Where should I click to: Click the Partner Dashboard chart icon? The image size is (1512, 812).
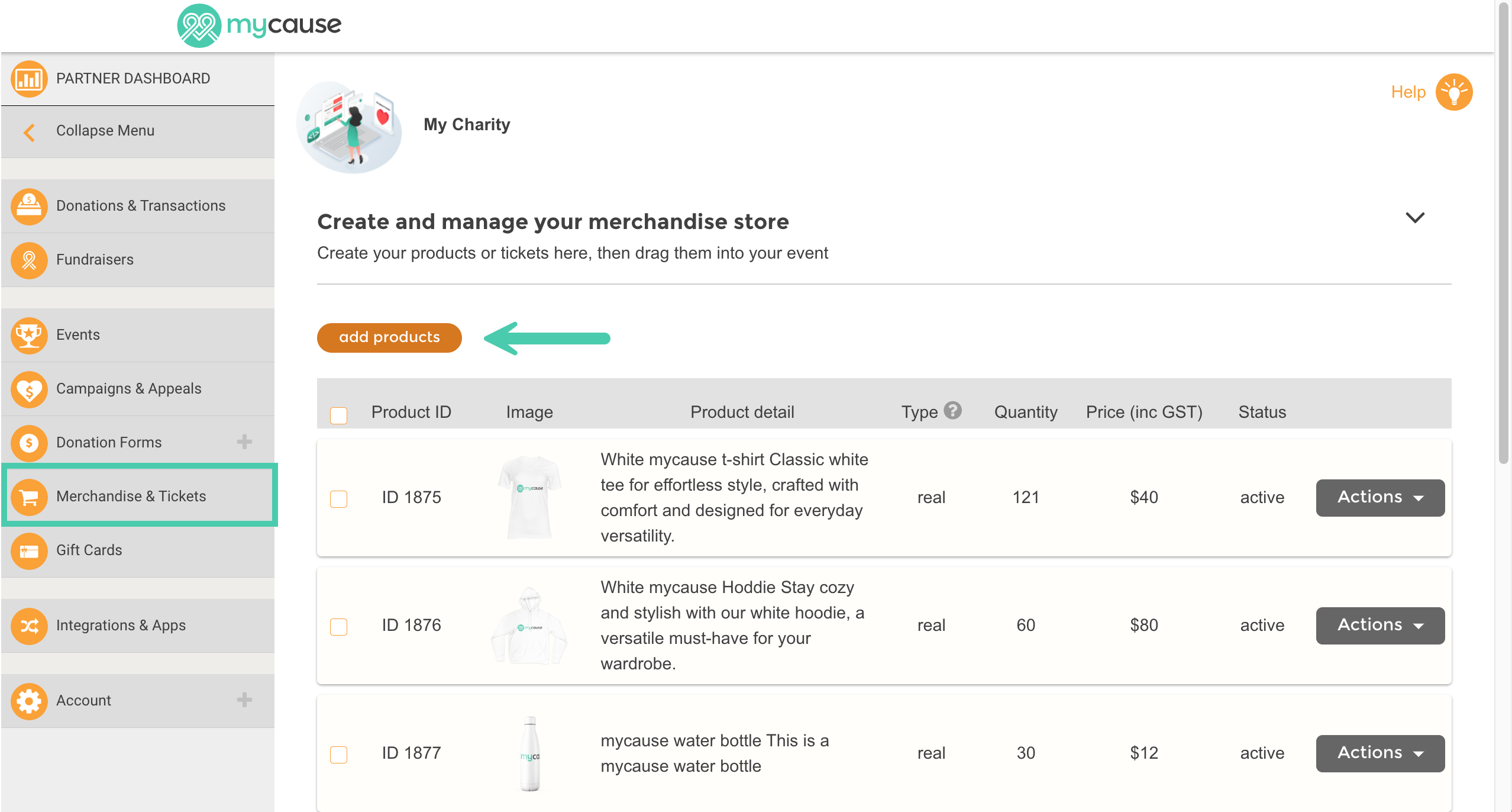[x=28, y=79]
